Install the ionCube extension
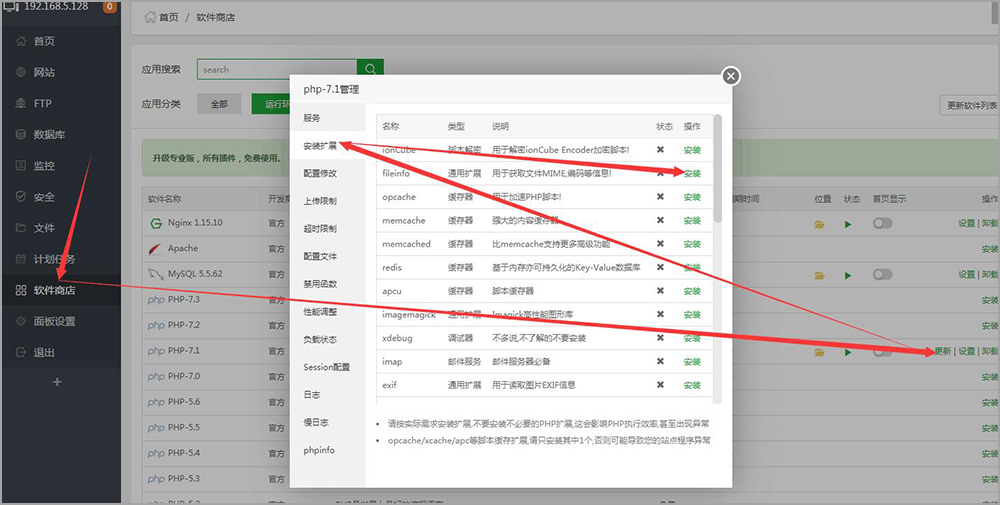 692,150
